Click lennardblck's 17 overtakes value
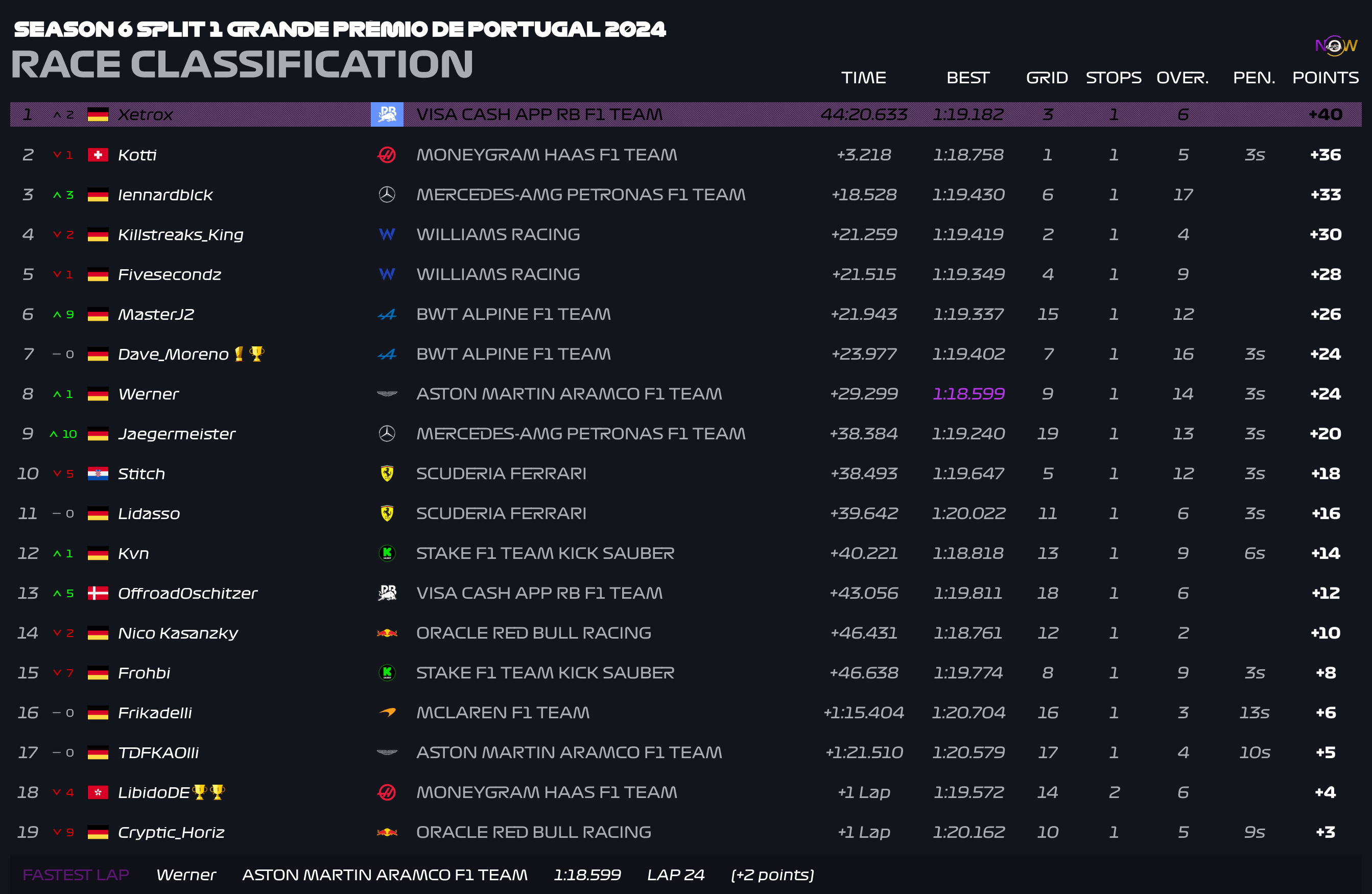This screenshot has height=894, width=1372. tap(1183, 194)
